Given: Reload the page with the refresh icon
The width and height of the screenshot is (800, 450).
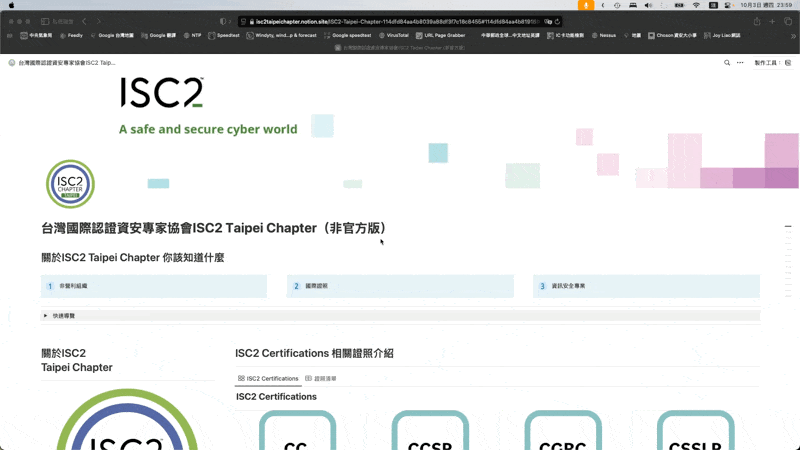Looking at the screenshot, I should coord(557,21).
